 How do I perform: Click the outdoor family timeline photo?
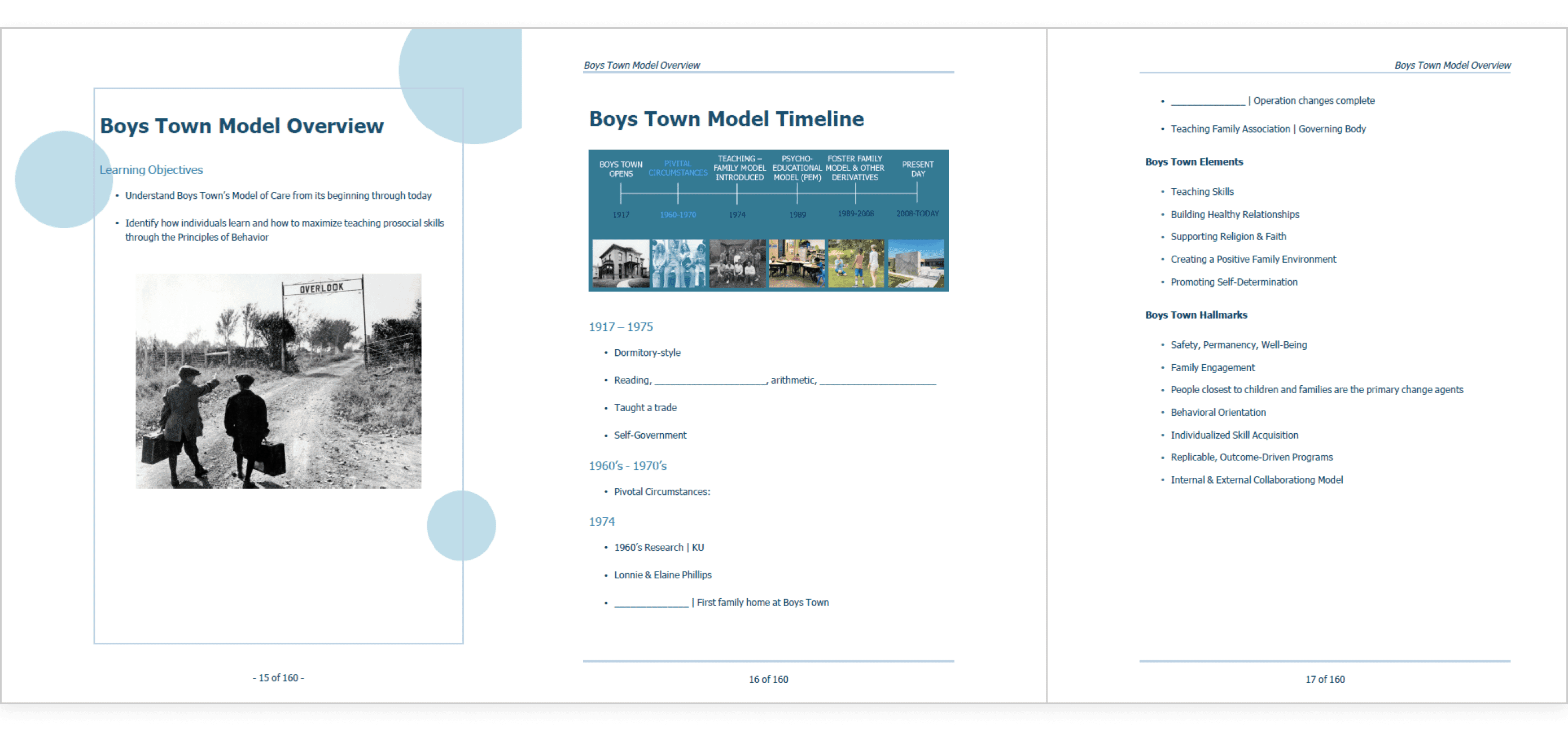click(x=856, y=263)
